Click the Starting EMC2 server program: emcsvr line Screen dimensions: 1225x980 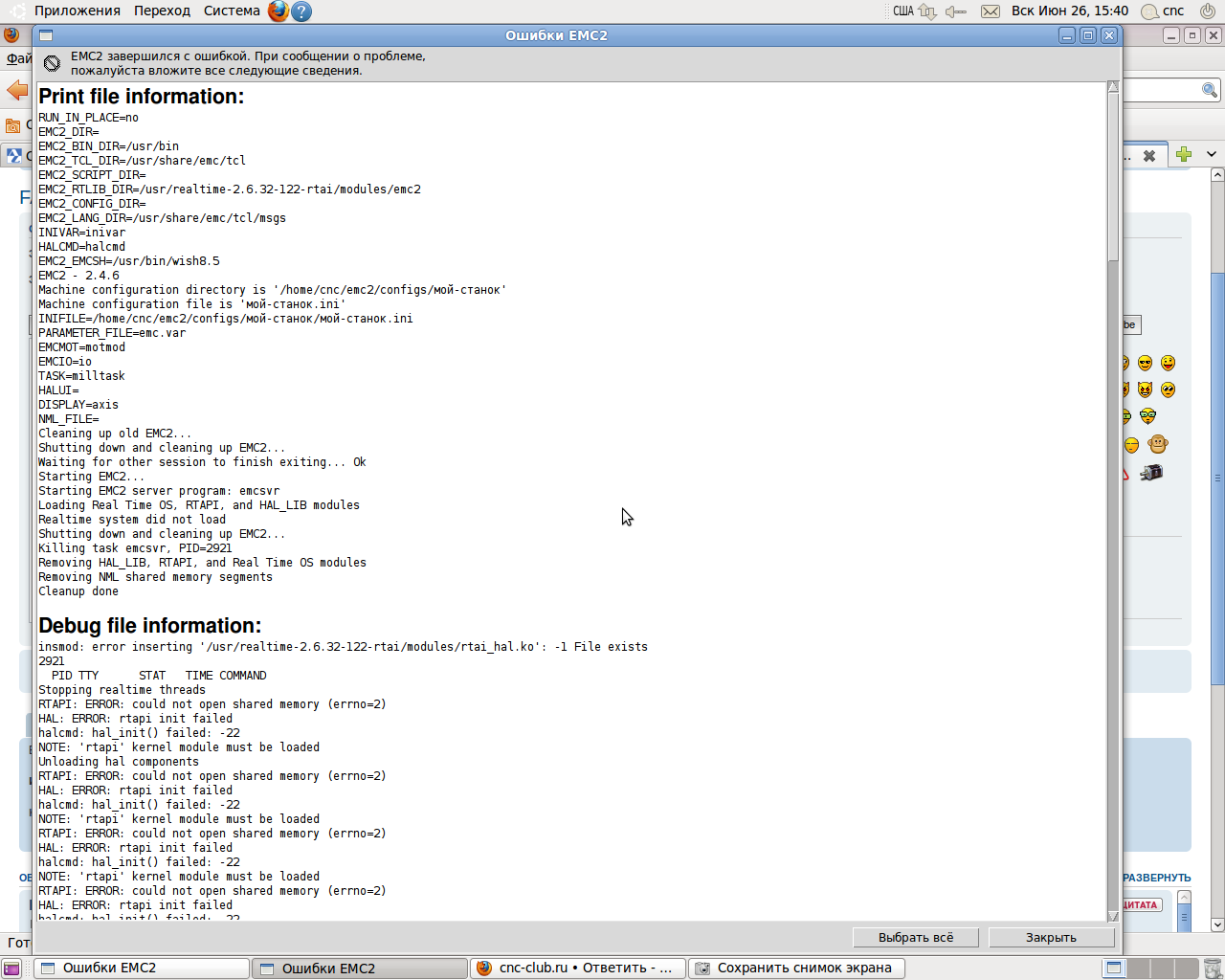point(159,491)
